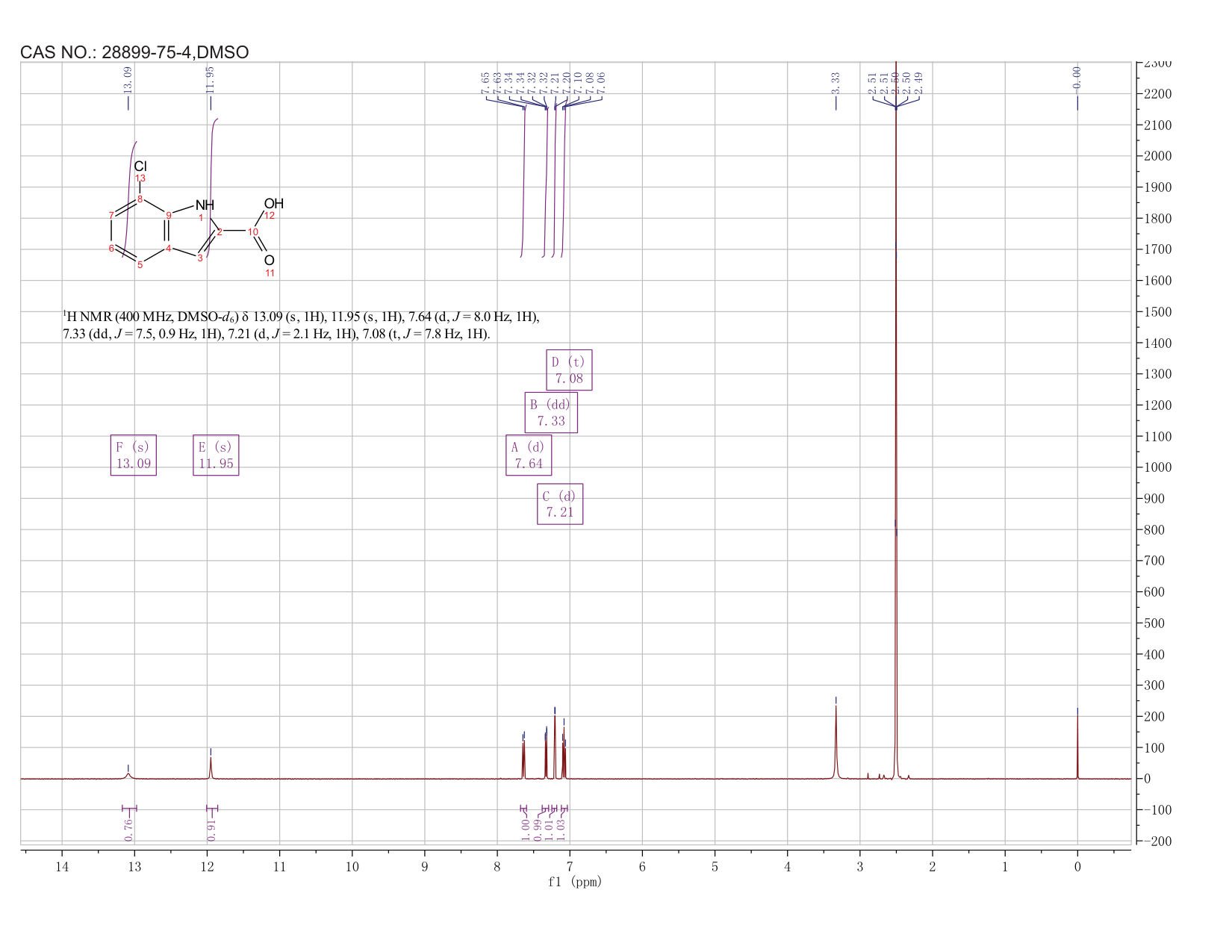Click the f1 (ppm) axis label

575,882
